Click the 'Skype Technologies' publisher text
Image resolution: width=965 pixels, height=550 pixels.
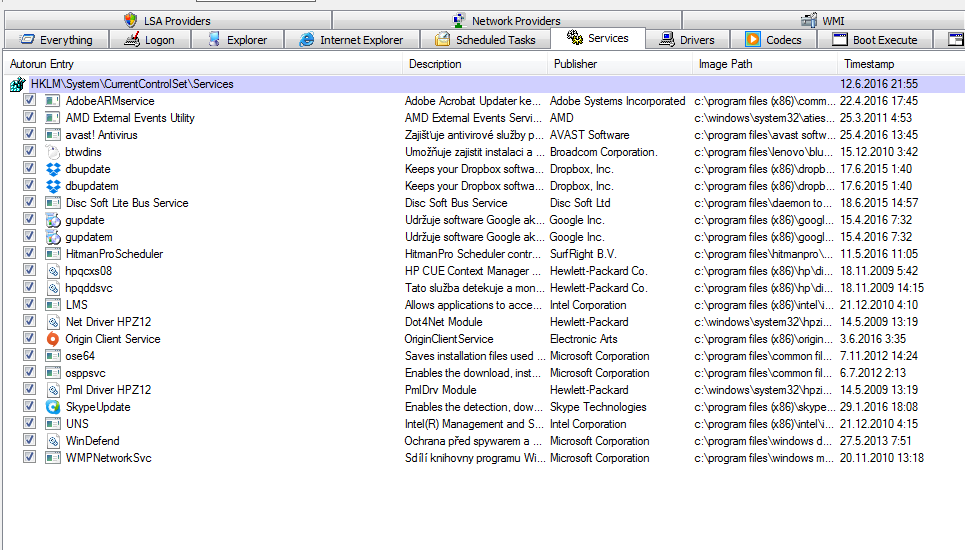(598, 407)
